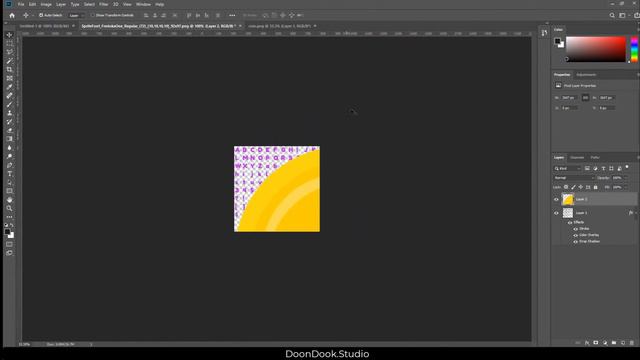Add a layer mask at panel bottom
Image resolution: width=640 pixels, height=360 pixels.
[596, 343]
